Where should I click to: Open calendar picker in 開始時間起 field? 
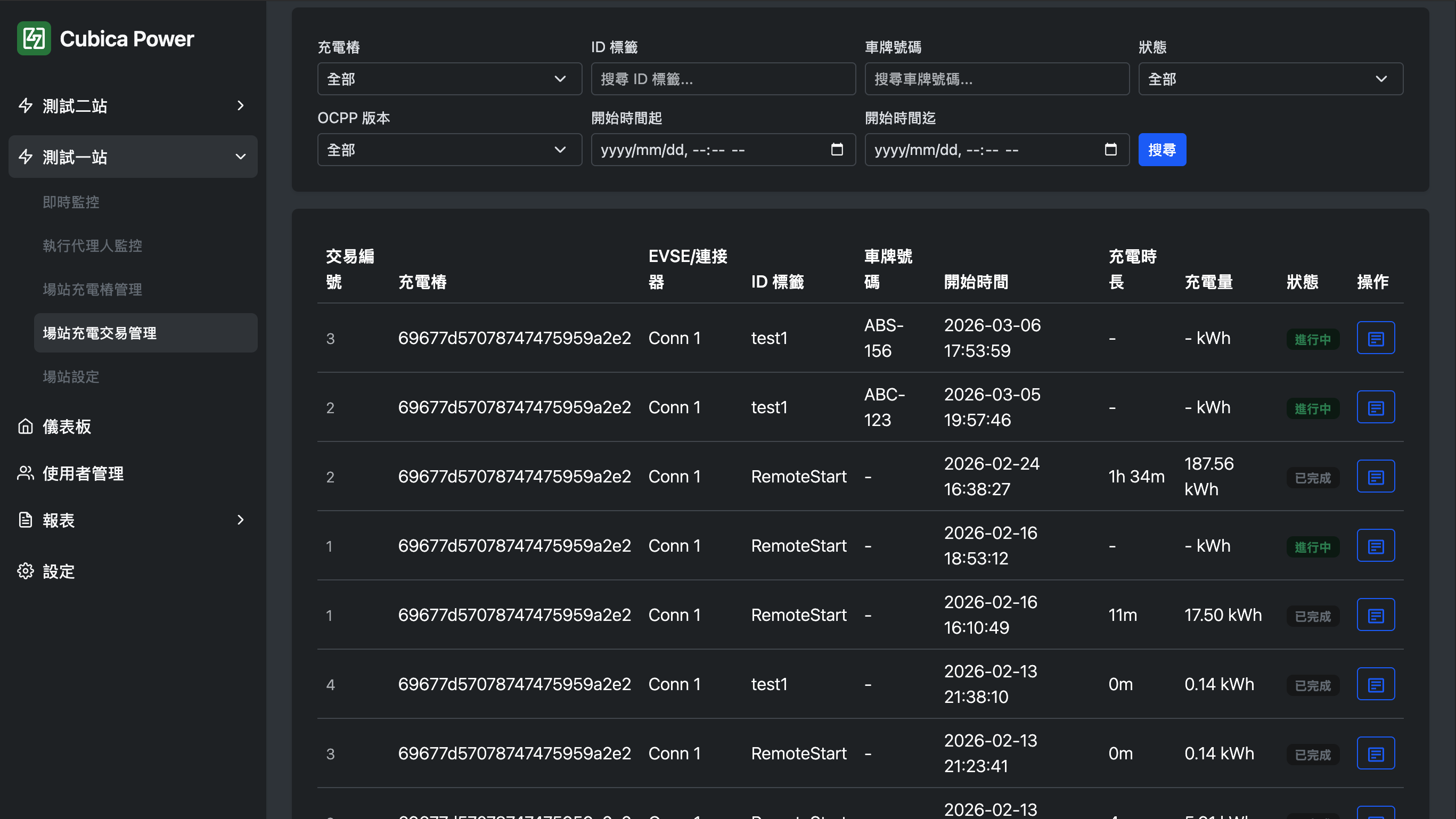pos(837,150)
